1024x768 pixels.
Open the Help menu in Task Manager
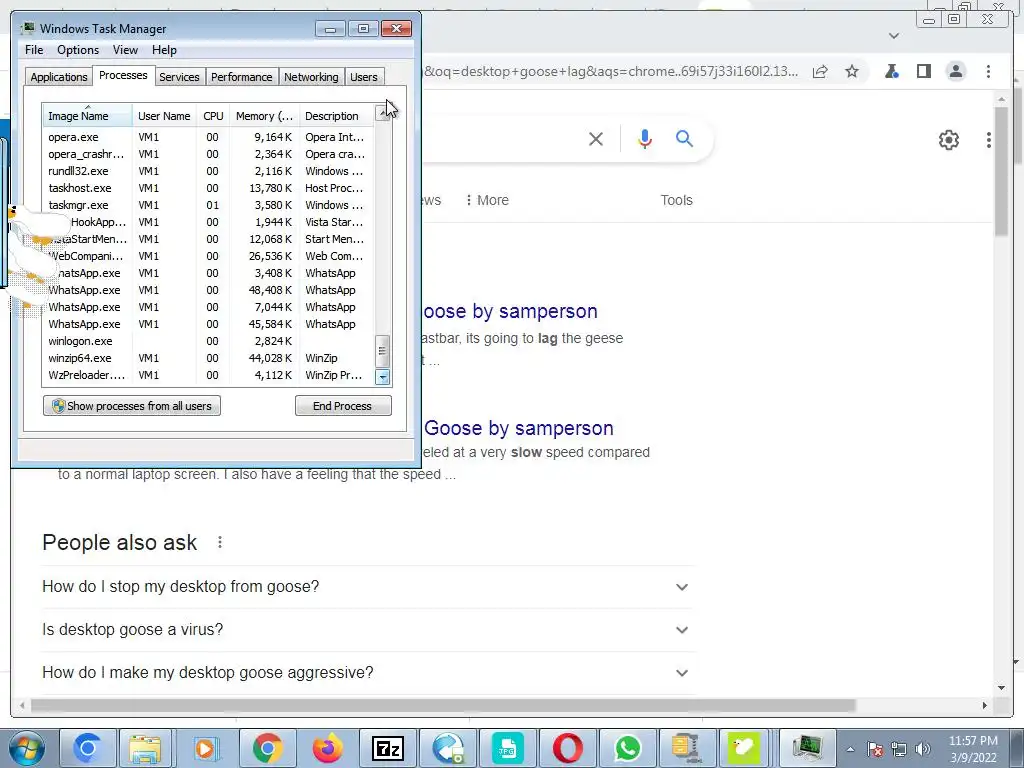point(164,50)
